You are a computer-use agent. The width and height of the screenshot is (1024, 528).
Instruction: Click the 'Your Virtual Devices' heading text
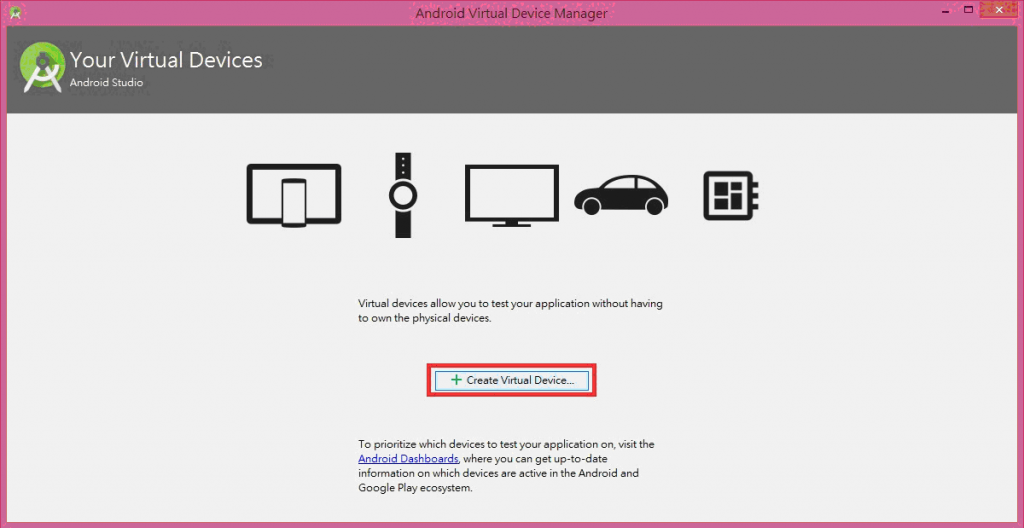[166, 60]
